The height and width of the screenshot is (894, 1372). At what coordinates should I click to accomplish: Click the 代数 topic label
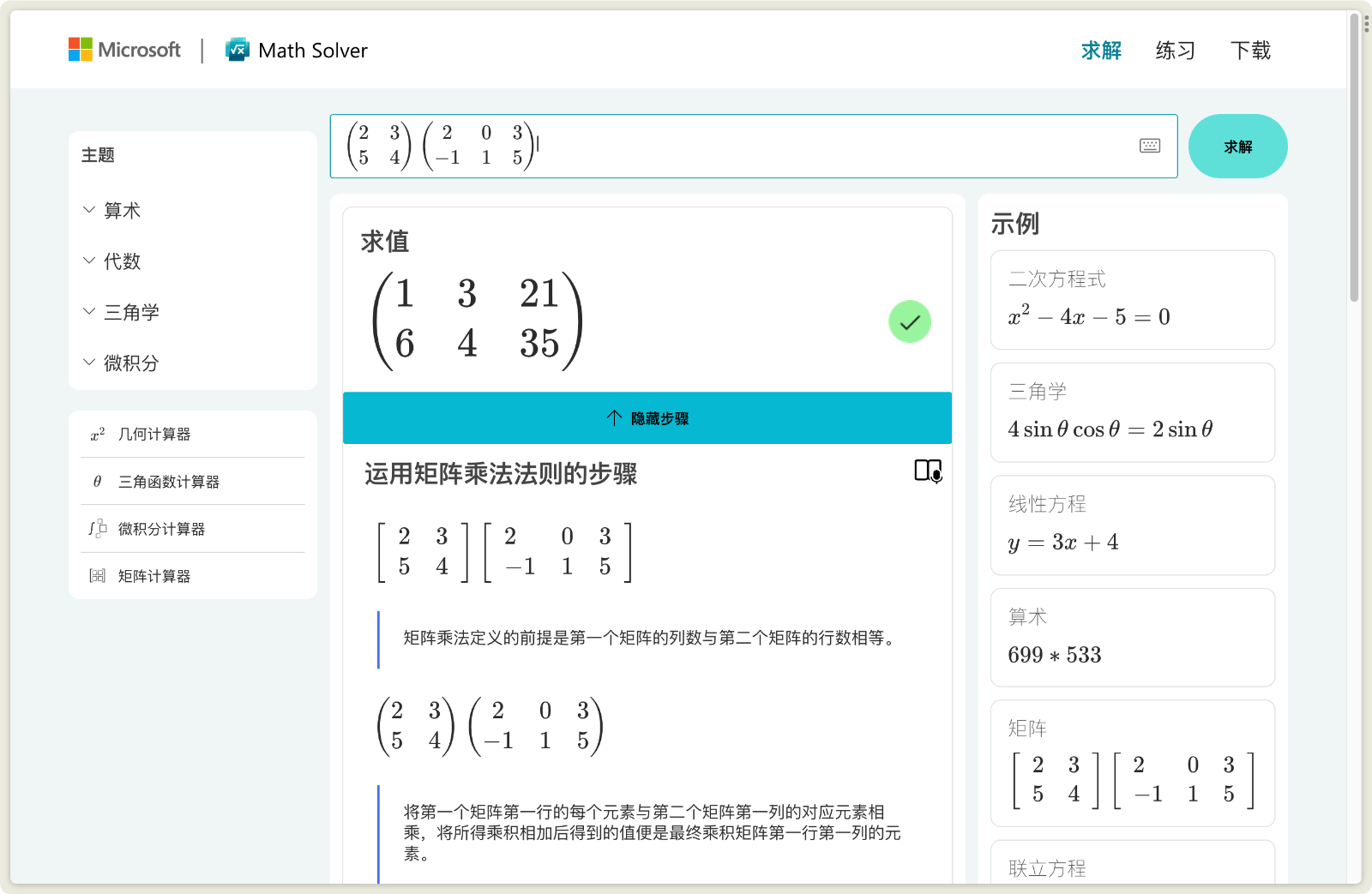click(122, 261)
